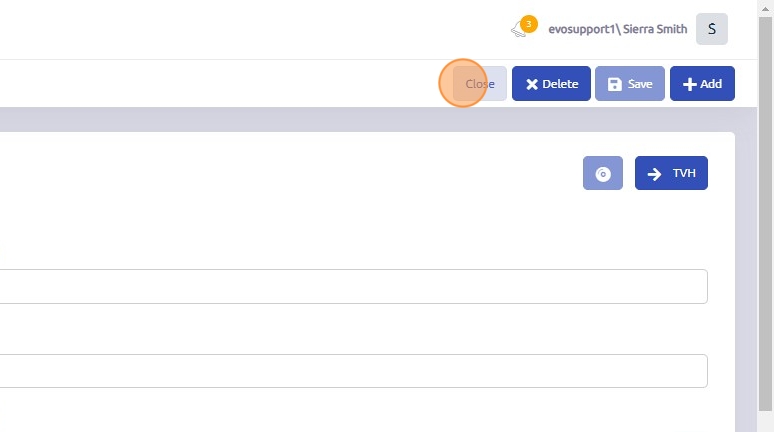Viewport: 774px width, 432px height.
Task: Click the plus icon on Add button
Action: 689,84
